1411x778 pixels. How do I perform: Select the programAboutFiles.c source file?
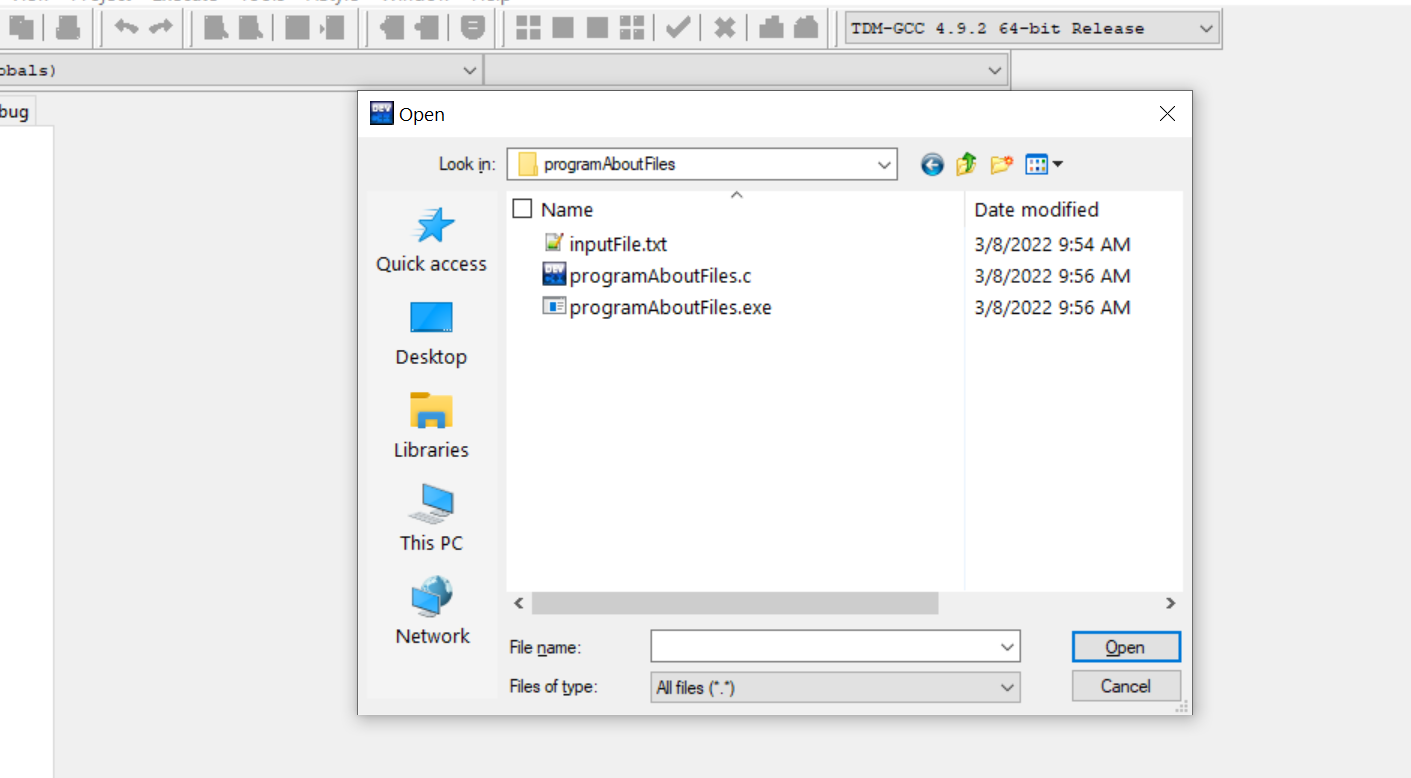pos(659,276)
